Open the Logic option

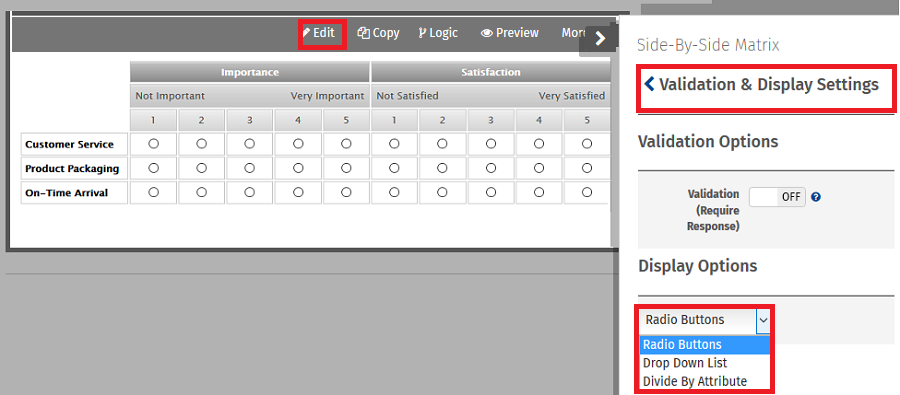438,33
